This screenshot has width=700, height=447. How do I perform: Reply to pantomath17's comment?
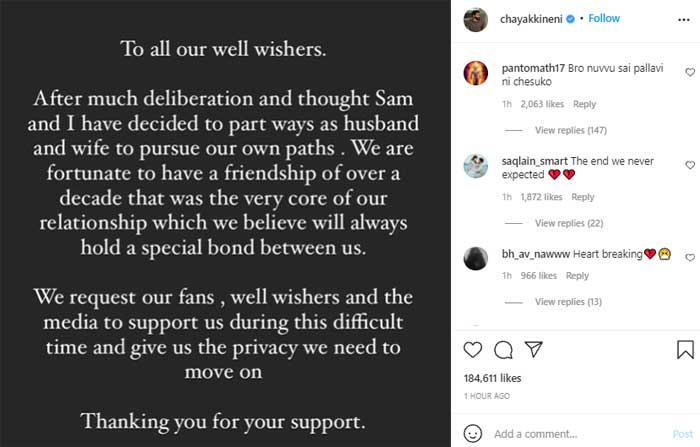click(584, 104)
